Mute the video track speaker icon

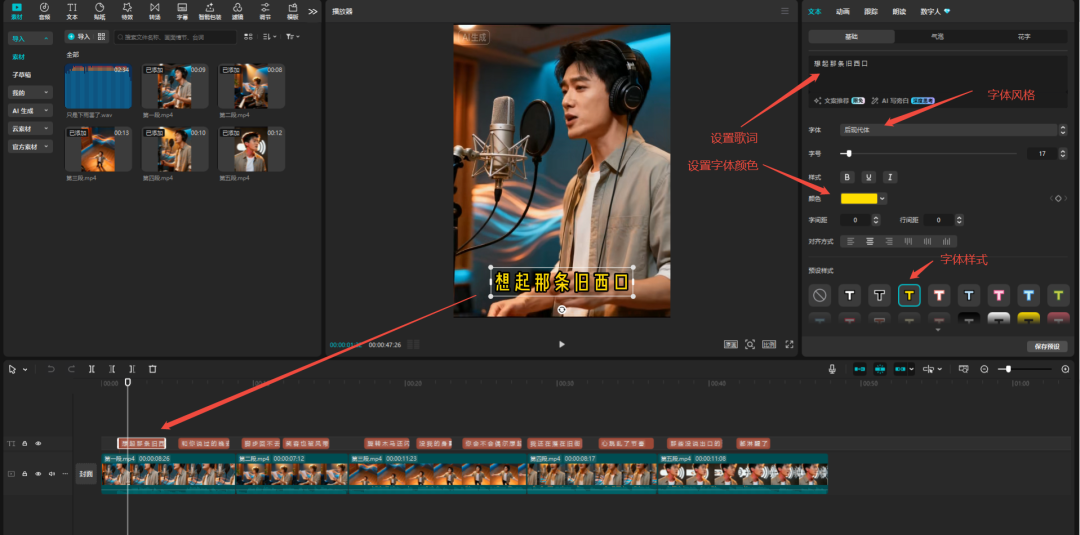tap(52, 474)
